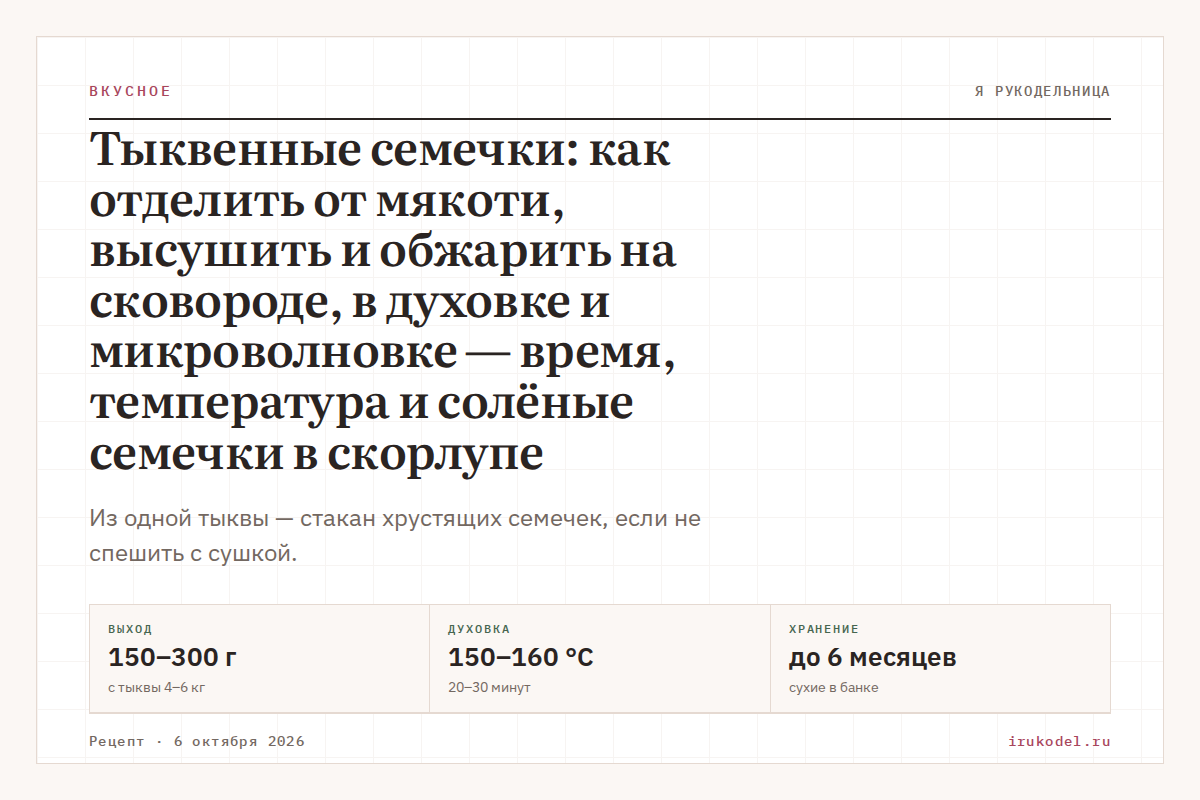Image resolution: width=1200 pixels, height=800 pixels.
Task: Click the 'с тыквы 4–6 кг' note
Action: (x=156, y=688)
